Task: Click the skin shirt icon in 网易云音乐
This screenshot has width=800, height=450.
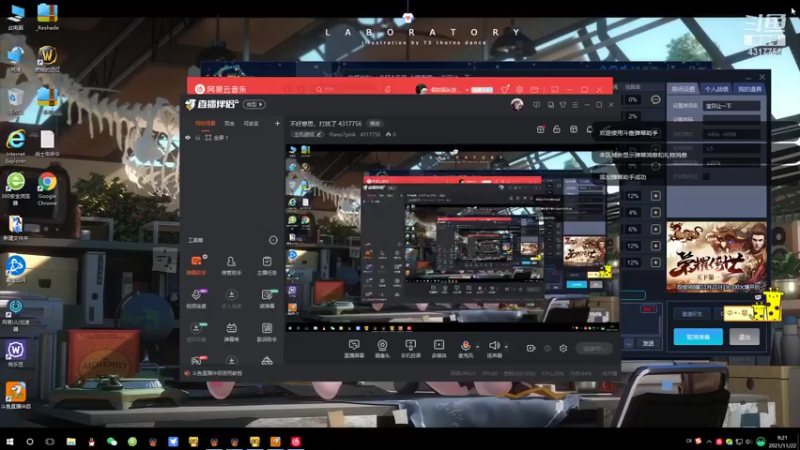Action: [x=505, y=89]
